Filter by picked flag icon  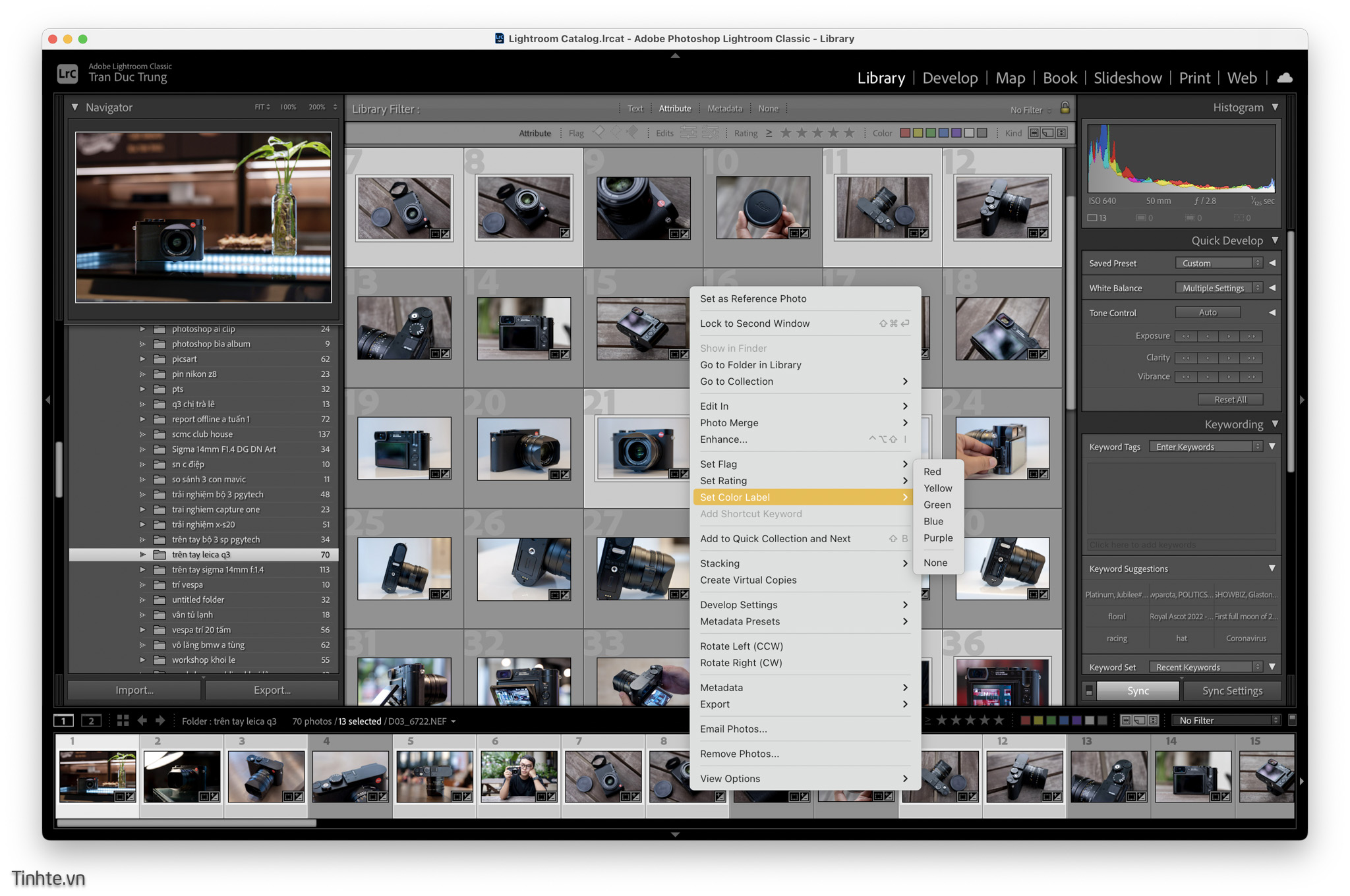pos(599,132)
